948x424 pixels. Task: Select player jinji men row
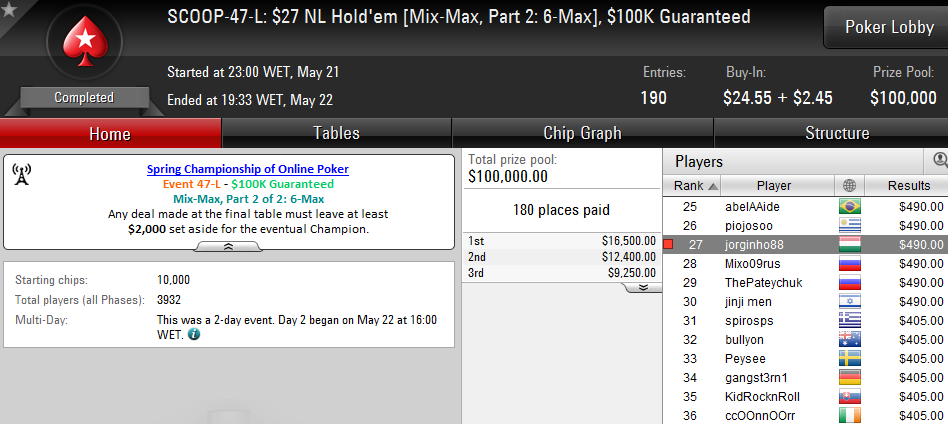[805, 302]
